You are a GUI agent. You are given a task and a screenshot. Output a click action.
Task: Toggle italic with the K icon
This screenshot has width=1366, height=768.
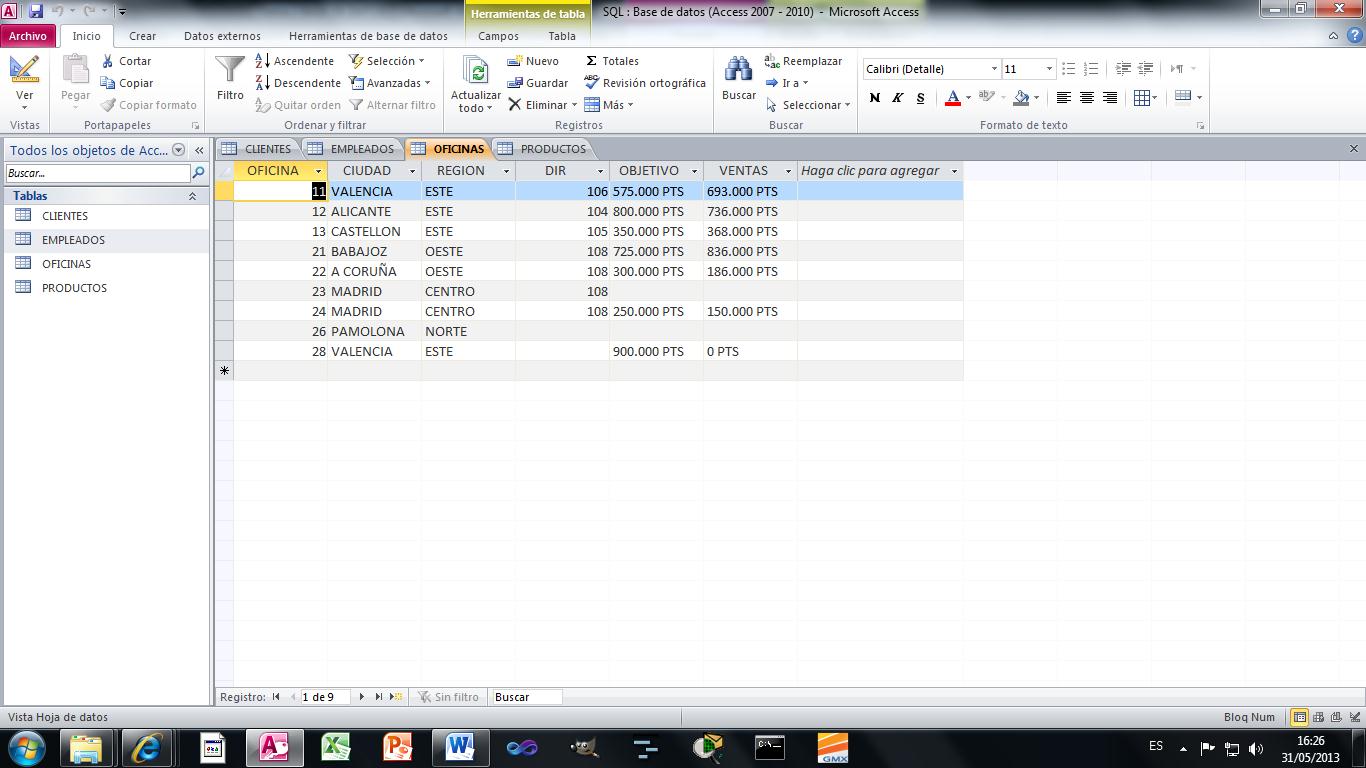897,98
